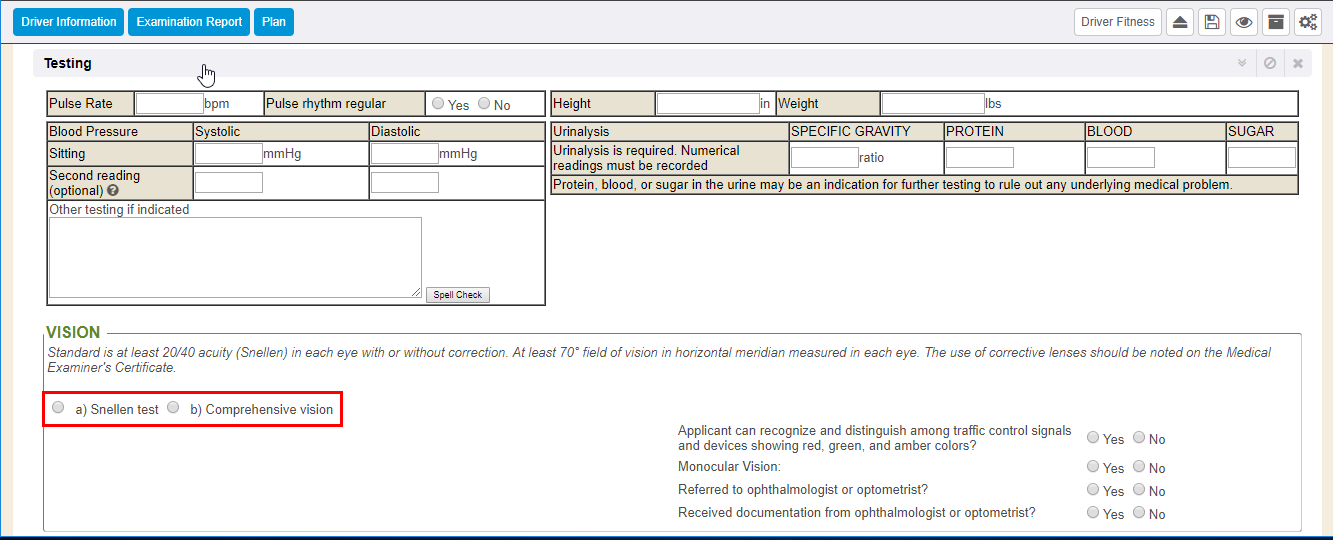Open settings with the gears icon
This screenshot has height=540, width=1333.
(1308, 22)
